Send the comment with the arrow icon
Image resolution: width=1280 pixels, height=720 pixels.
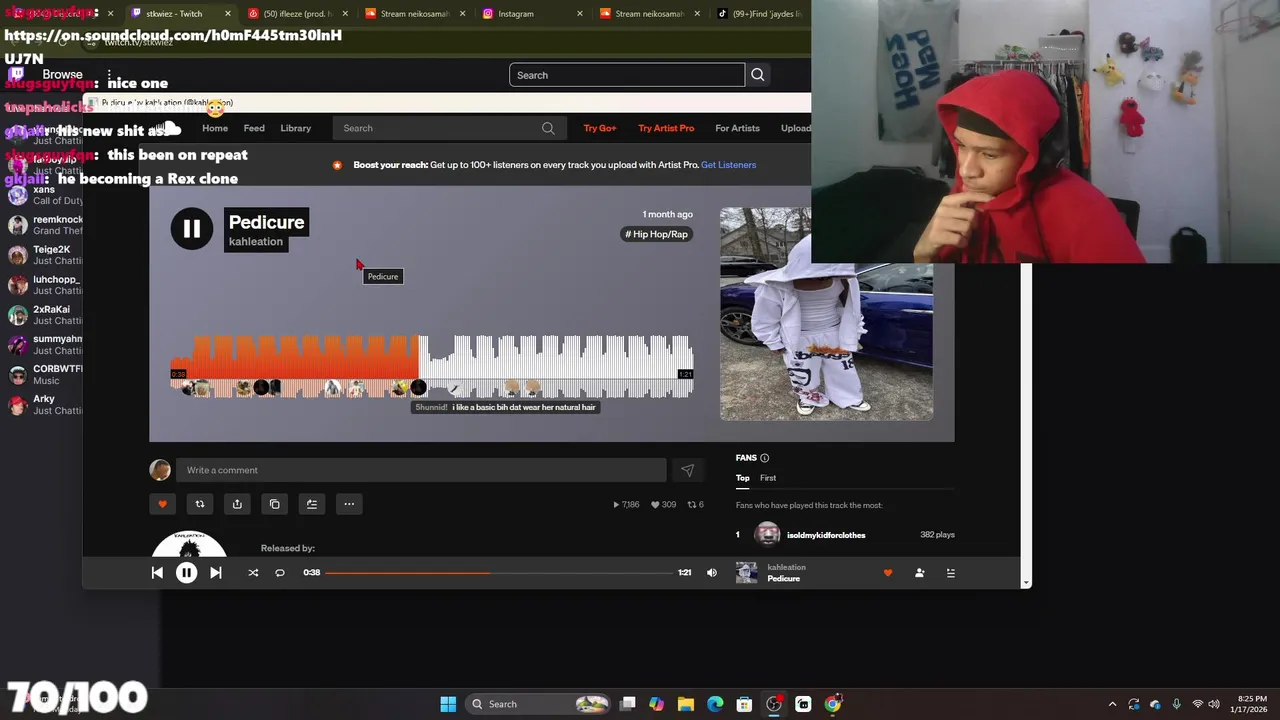pos(687,470)
